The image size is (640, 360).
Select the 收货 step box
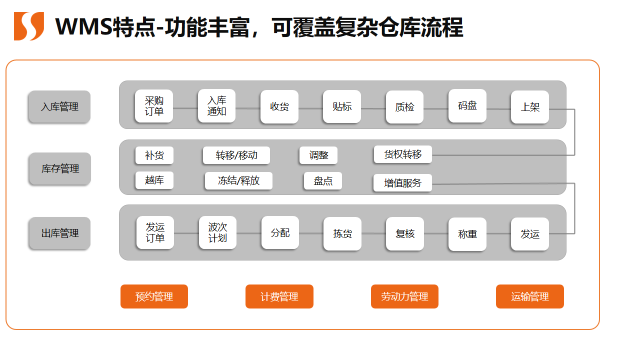(280, 107)
